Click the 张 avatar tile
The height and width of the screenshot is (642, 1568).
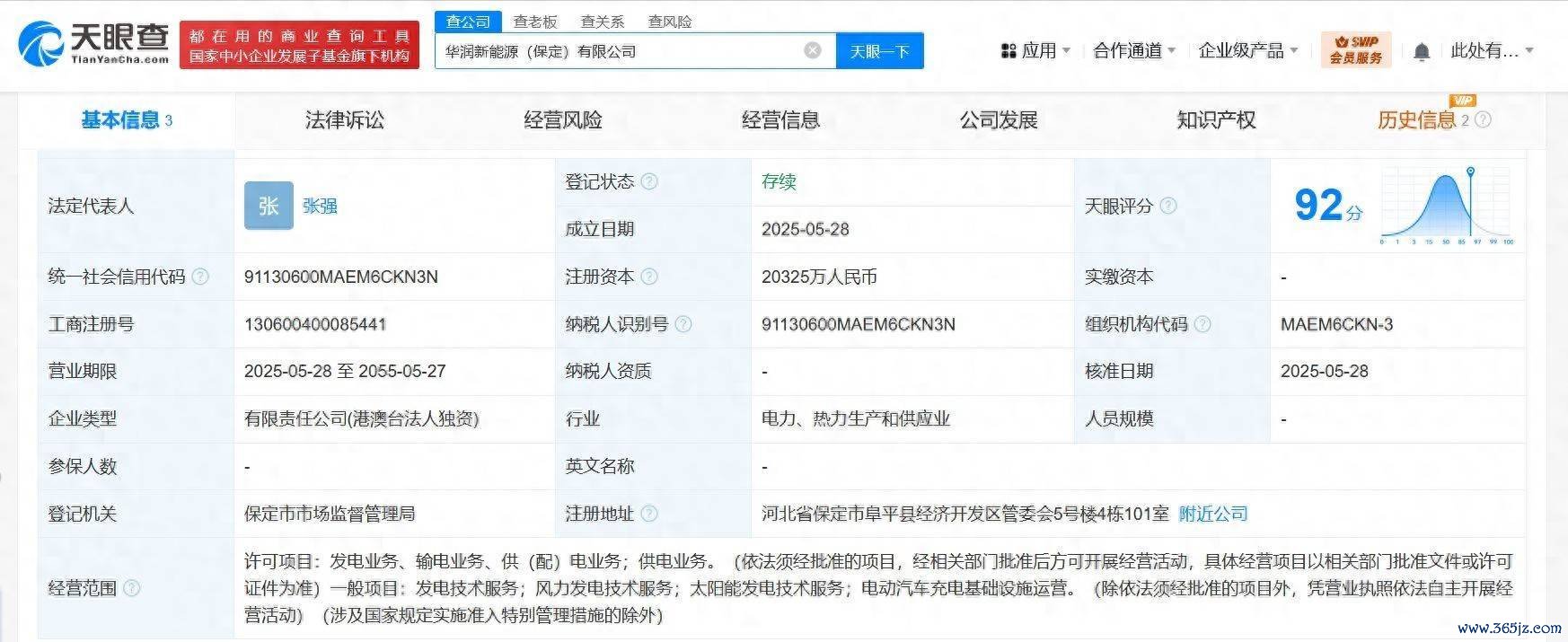click(269, 206)
